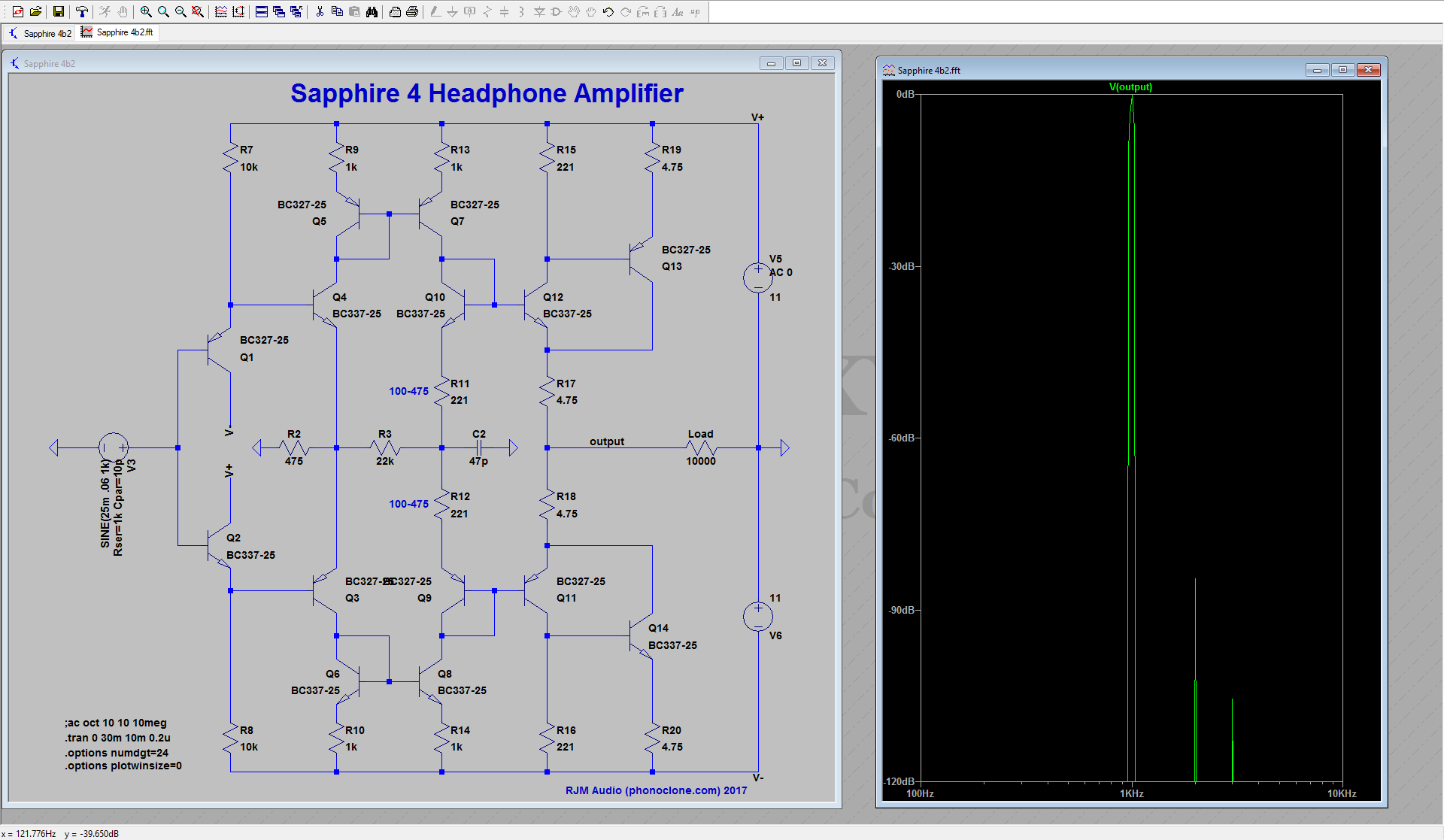The width and height of the screenshot is (1444, 840).
Task: Select the label net tool
Action: [x=469, y=11]
